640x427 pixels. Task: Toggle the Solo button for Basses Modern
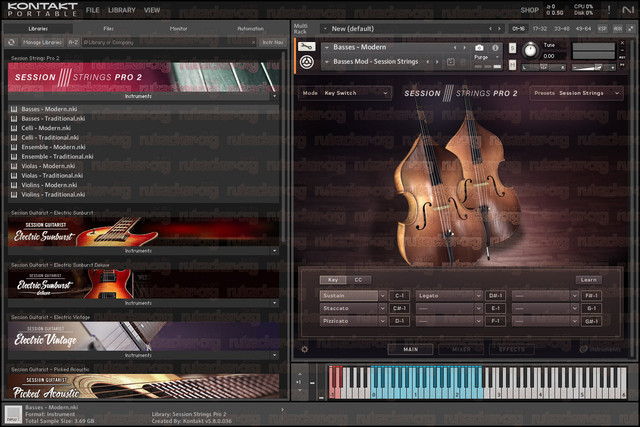[x=512, y=48]
